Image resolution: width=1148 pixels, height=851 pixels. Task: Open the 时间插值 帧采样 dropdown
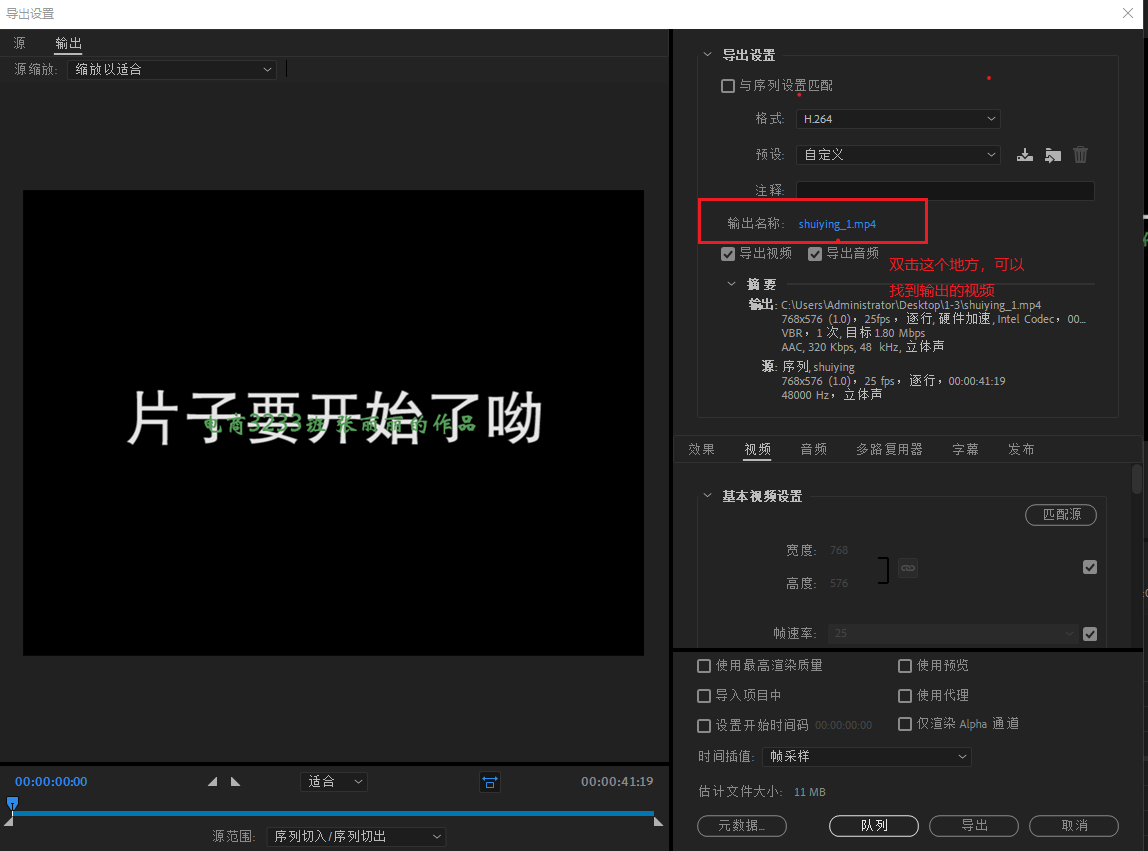867,757
